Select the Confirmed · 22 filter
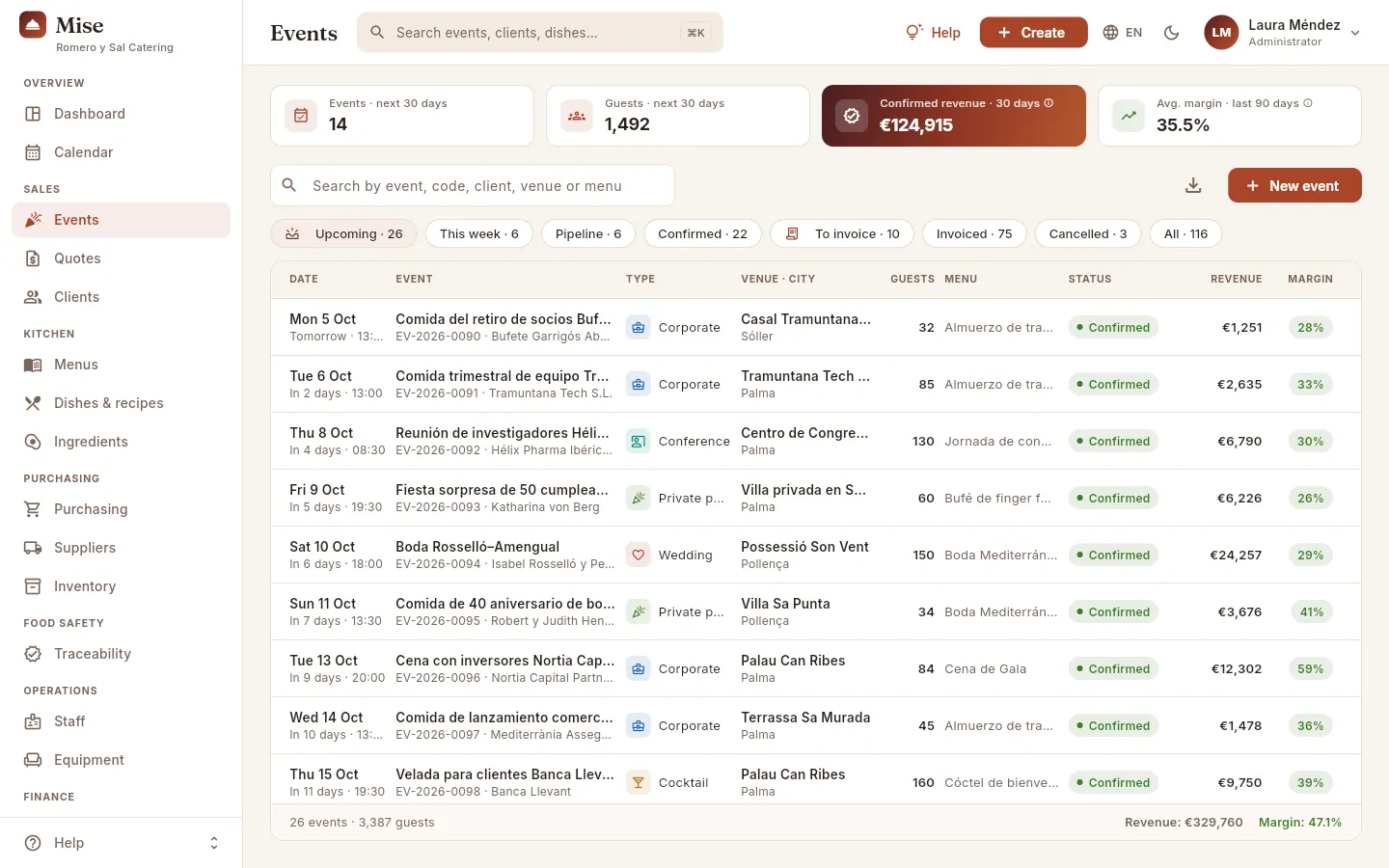The height and width of the screenshot is (868, 1389). pyautogui.click(x=702, y=233)
